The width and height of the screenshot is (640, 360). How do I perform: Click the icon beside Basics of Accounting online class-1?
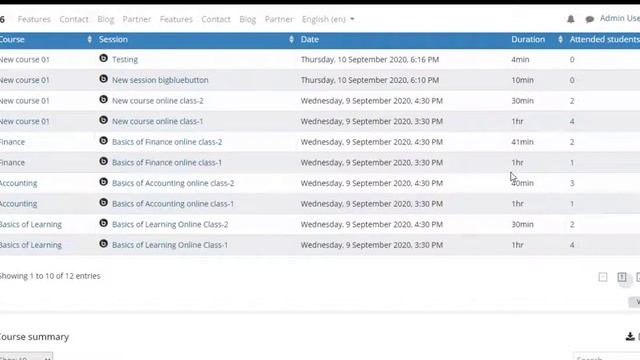click(x=104, y=202)
